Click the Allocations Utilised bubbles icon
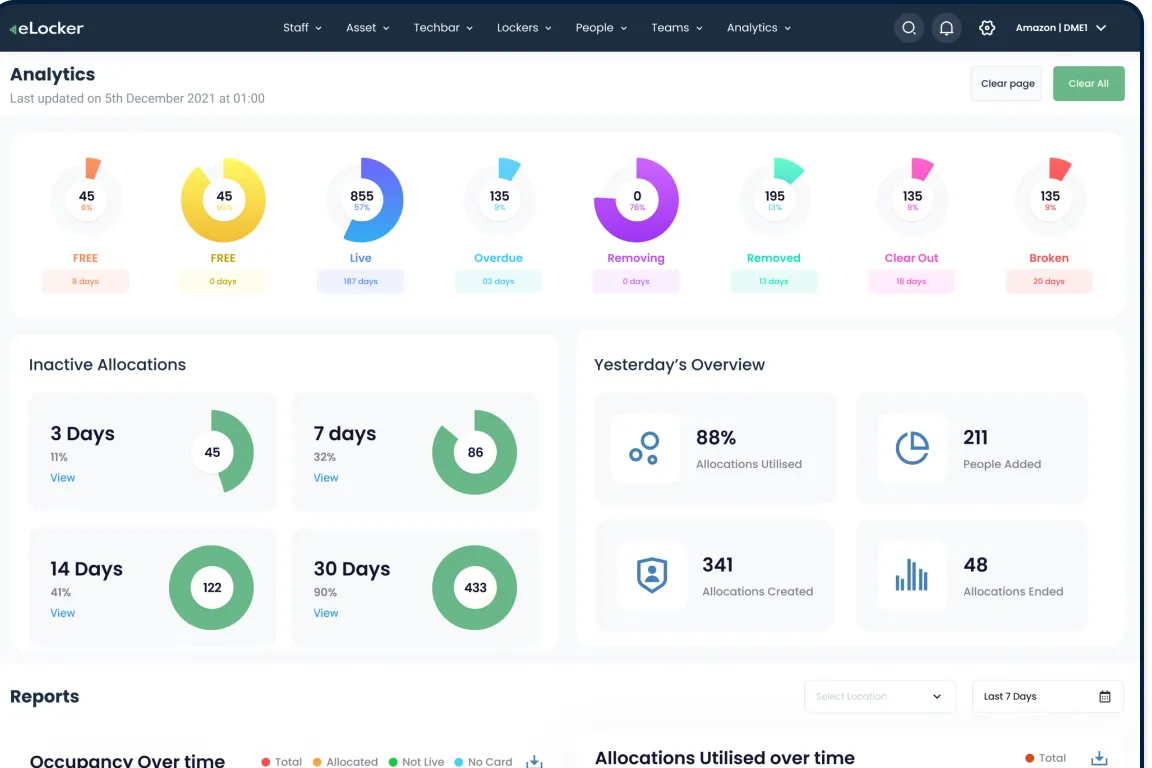The image size is (1152, 768). 645,448
